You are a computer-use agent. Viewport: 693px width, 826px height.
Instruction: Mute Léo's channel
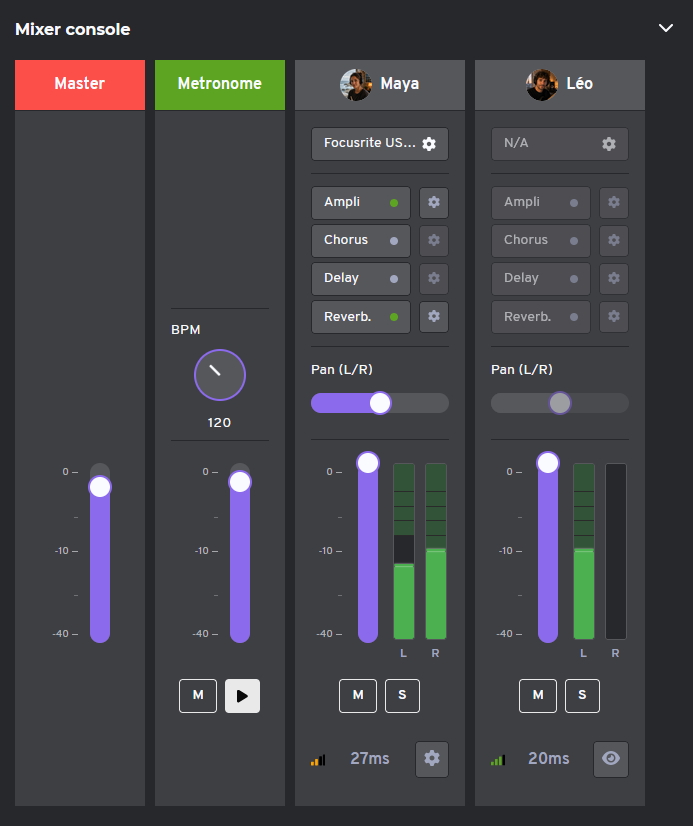(538, 695)
